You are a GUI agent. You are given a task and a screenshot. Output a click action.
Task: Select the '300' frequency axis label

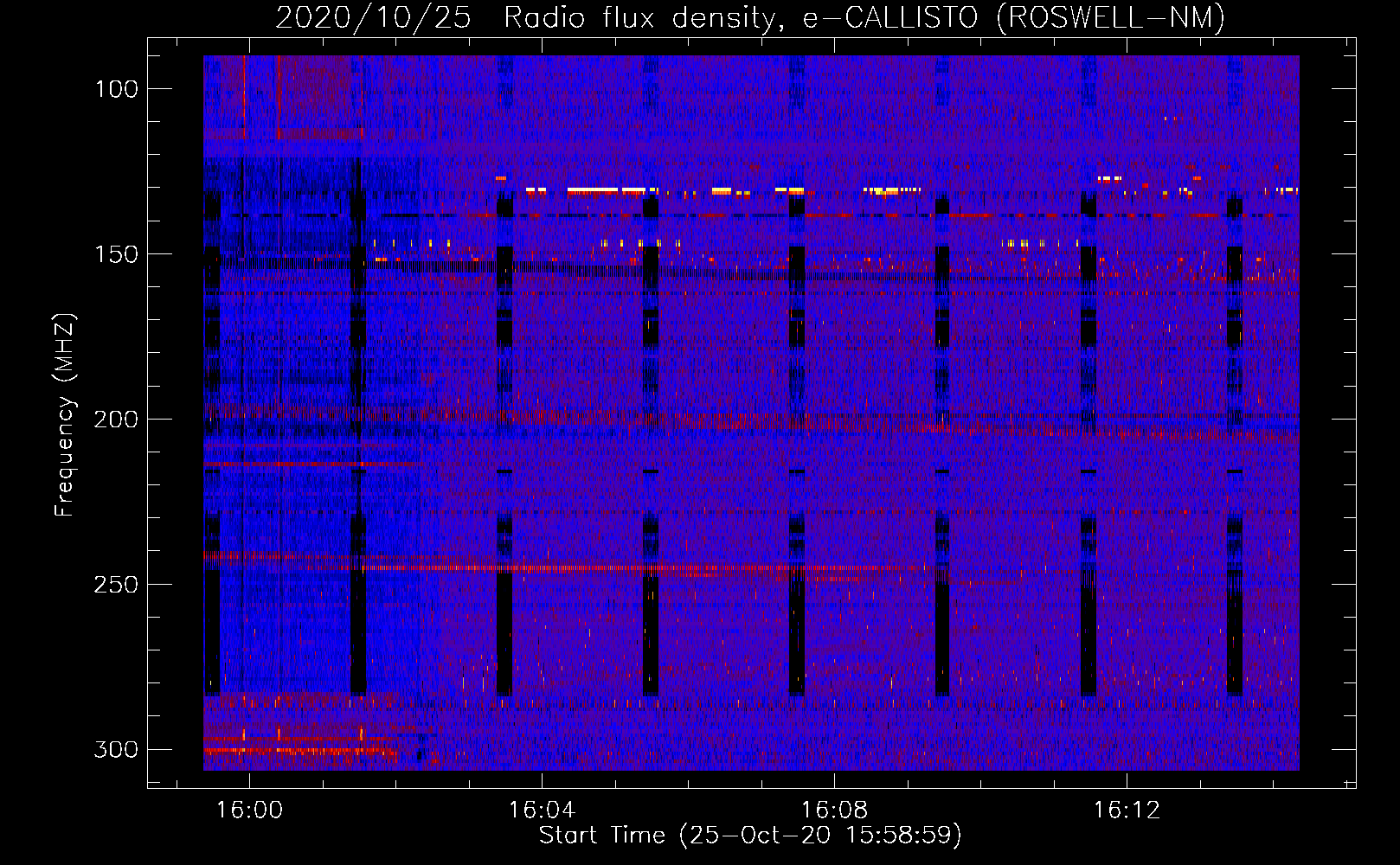115,750
